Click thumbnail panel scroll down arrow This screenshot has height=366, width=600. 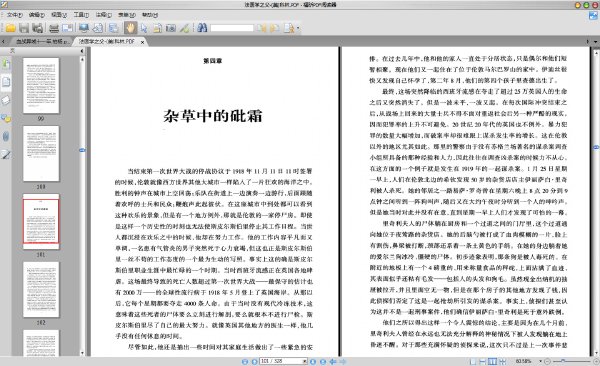pos(82,353)
